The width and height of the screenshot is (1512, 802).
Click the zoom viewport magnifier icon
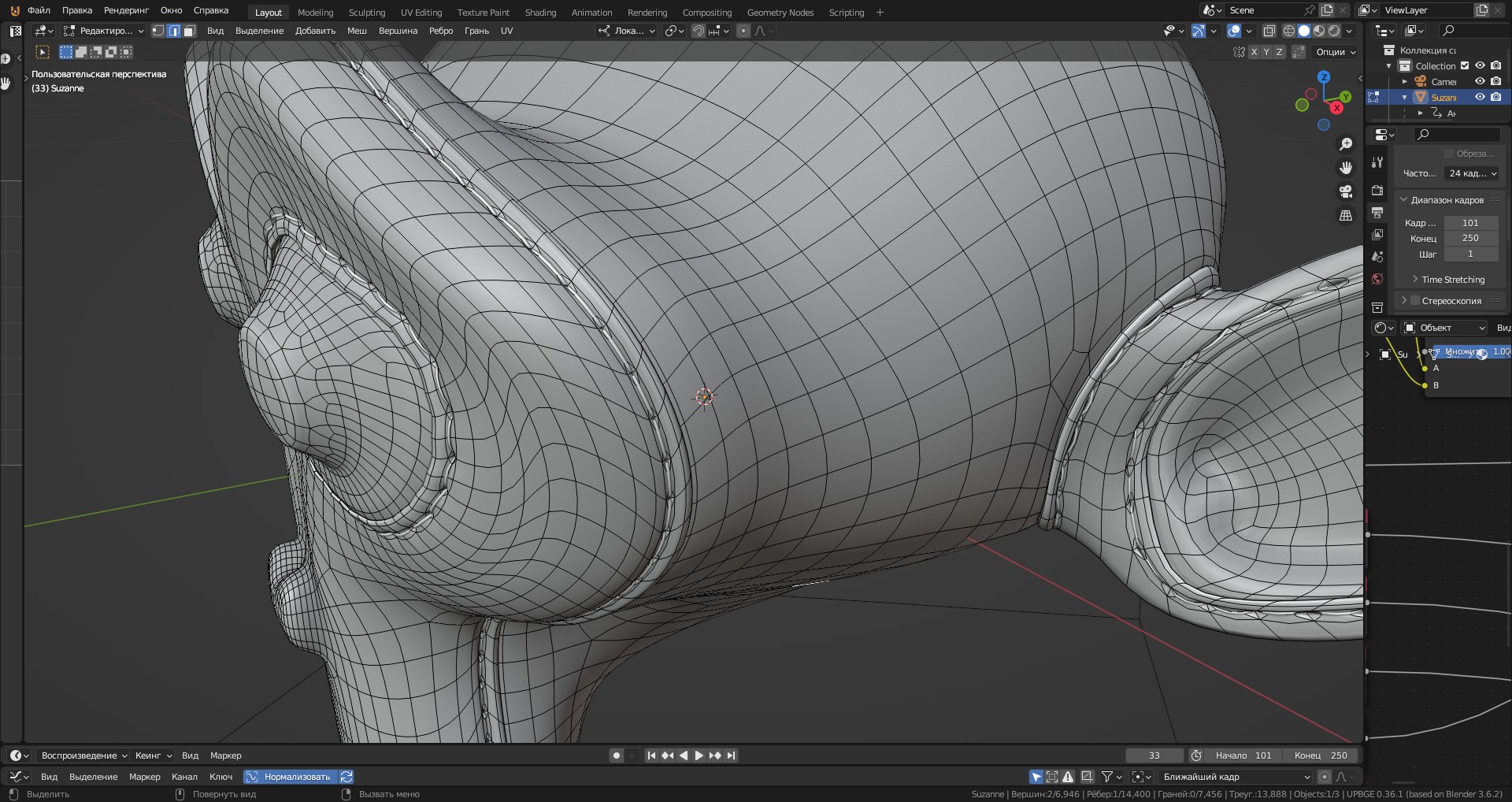(x=1346, y=144)
